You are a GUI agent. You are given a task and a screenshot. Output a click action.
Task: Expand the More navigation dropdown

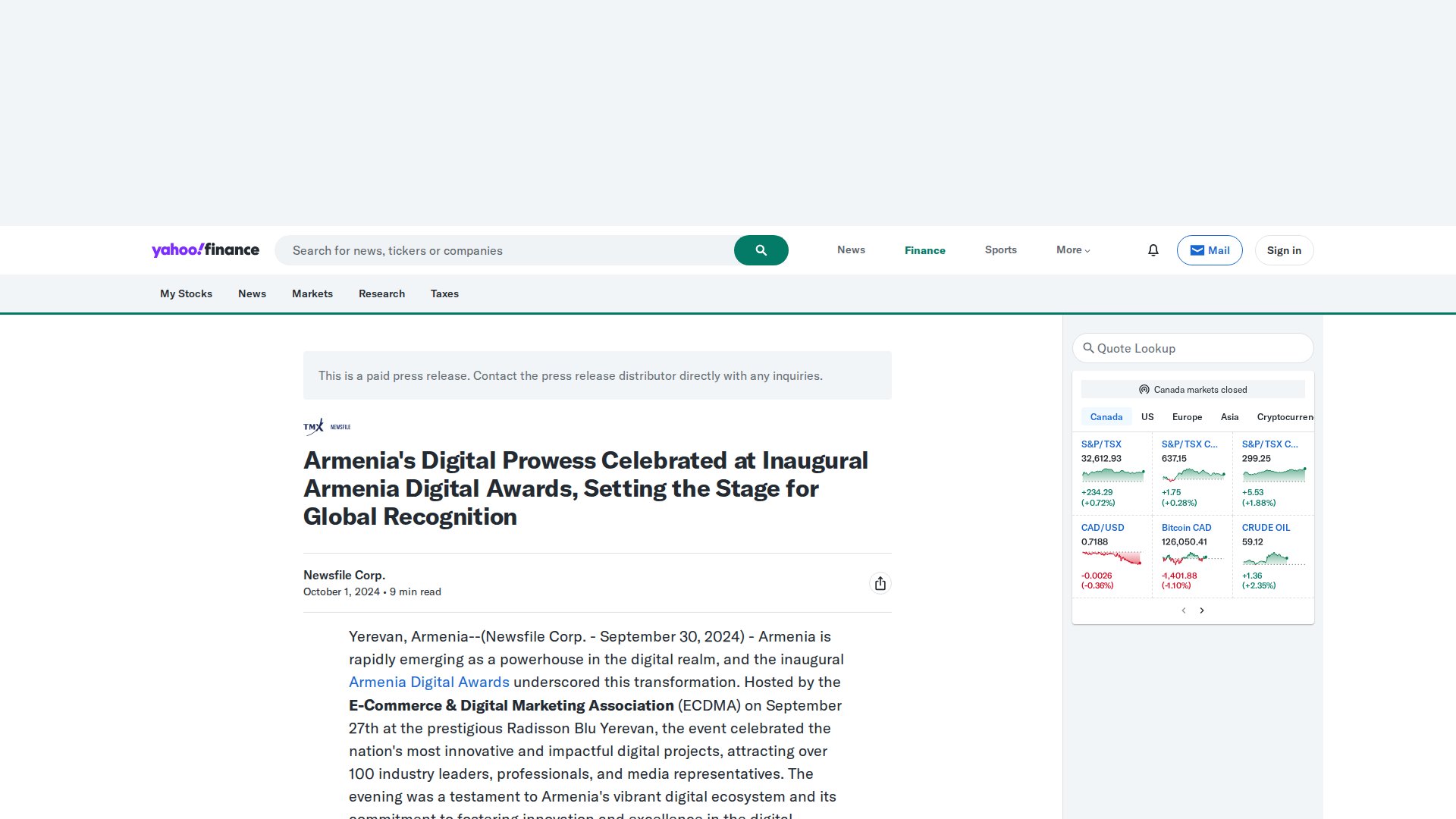(x=1072, y=249)
